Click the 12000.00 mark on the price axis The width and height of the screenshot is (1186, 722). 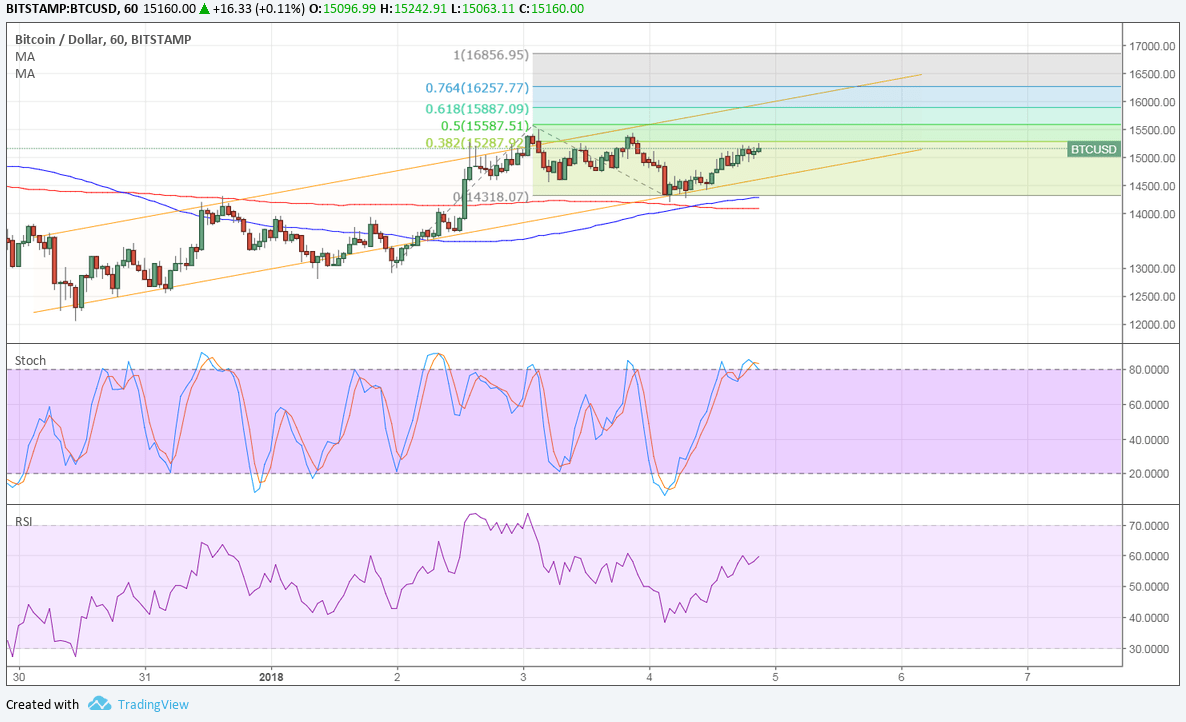pyautogui.click(x=1150, y=324)
